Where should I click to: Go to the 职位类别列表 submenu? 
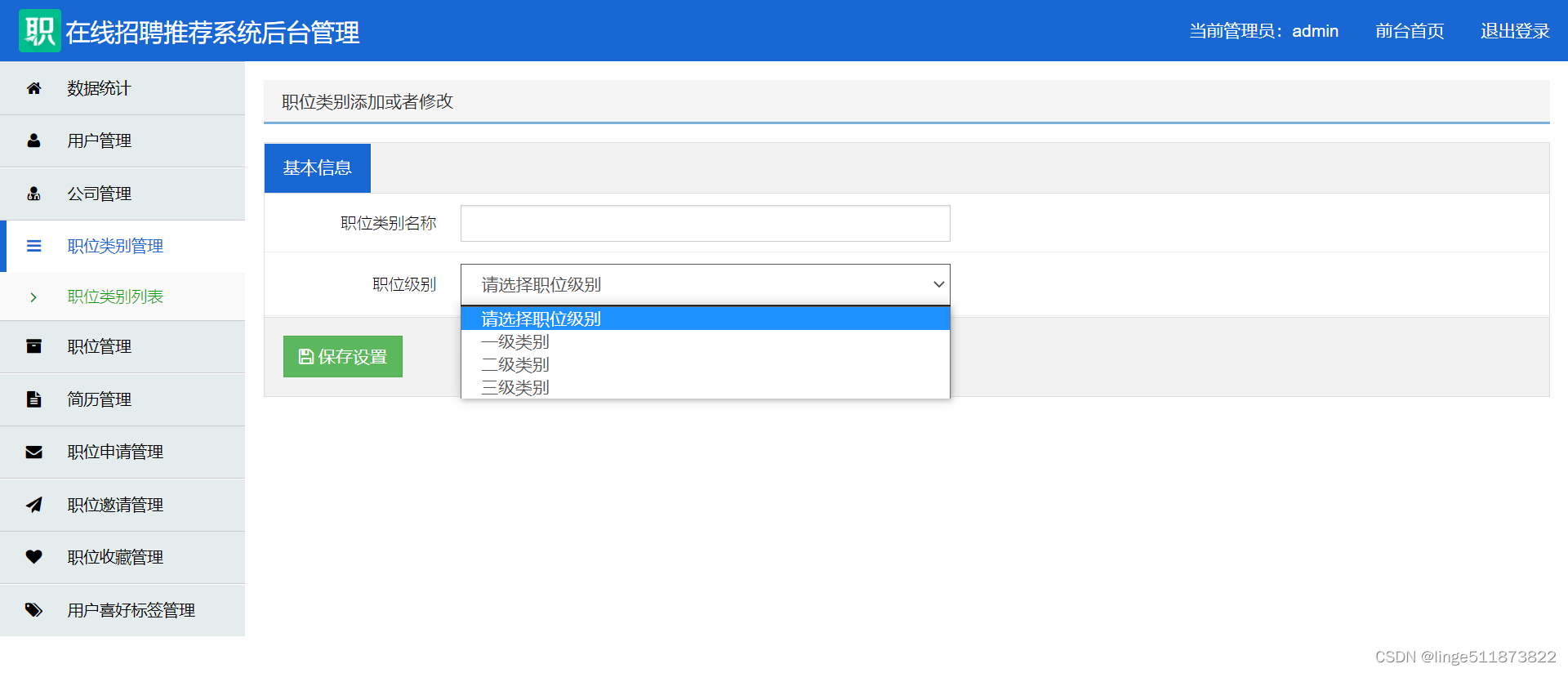122,296
